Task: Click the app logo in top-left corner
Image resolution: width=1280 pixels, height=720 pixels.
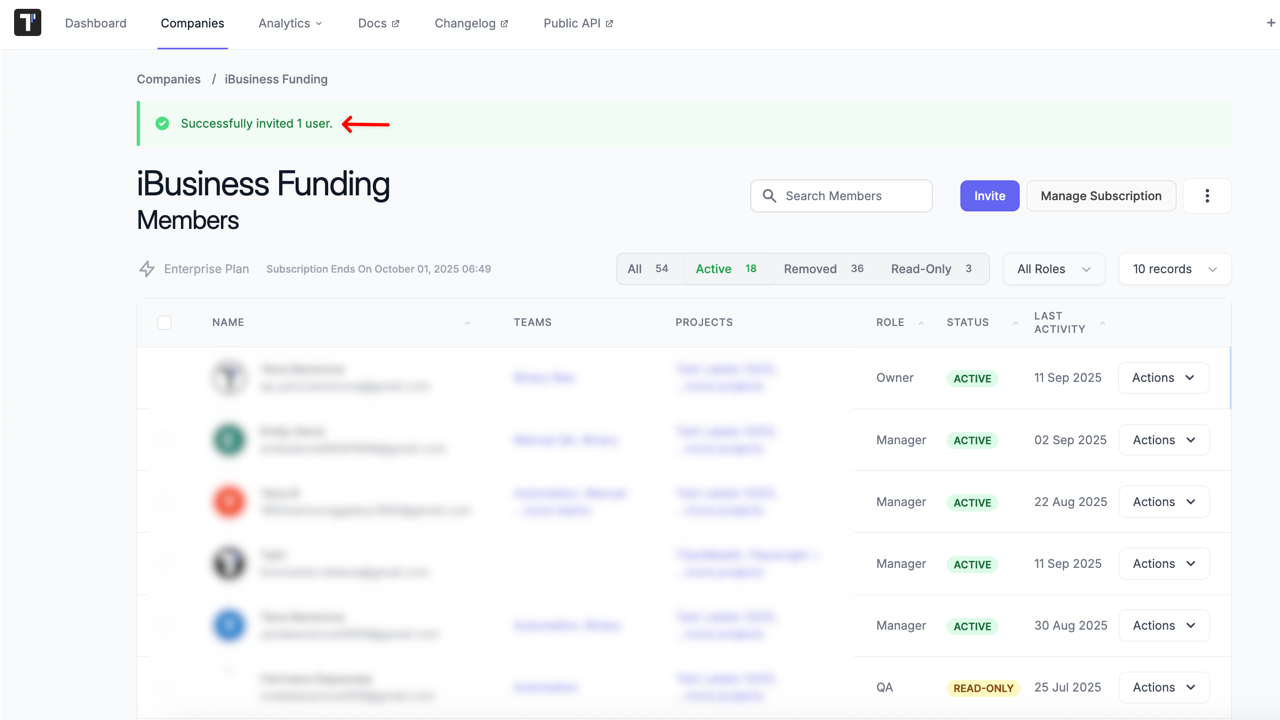Action: point(27,23)
